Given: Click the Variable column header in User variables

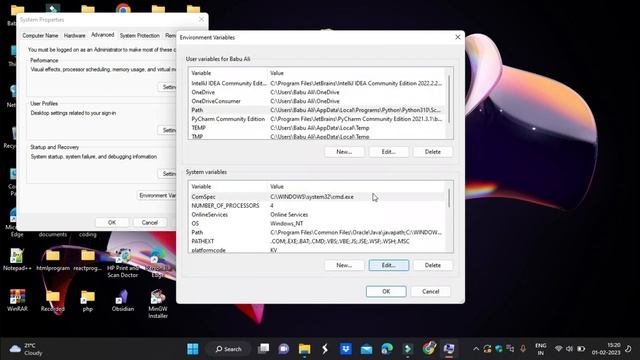Looking at the screenshot, I should coord(228,73).
